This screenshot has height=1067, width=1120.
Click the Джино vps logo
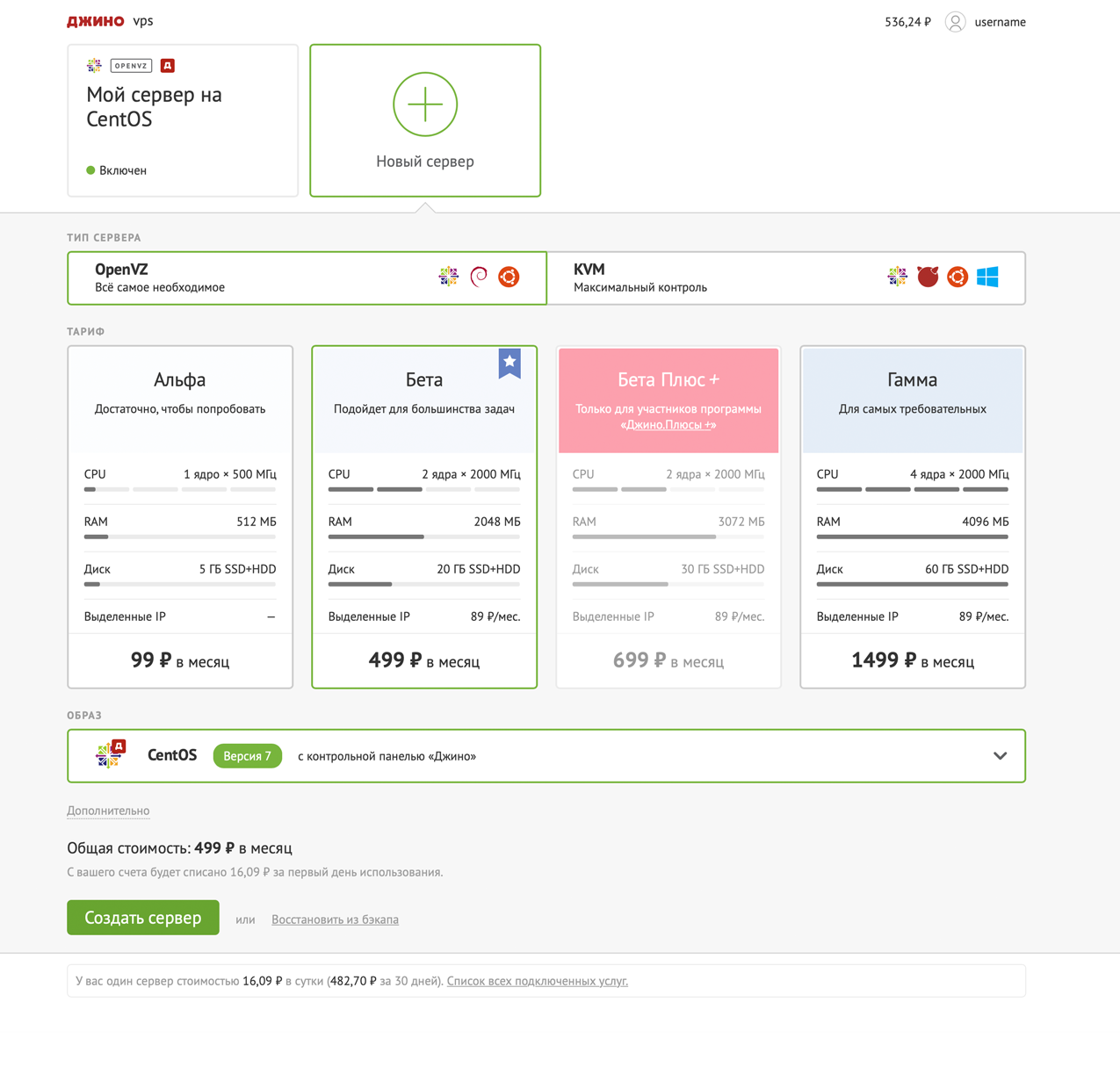click(110, 21)
